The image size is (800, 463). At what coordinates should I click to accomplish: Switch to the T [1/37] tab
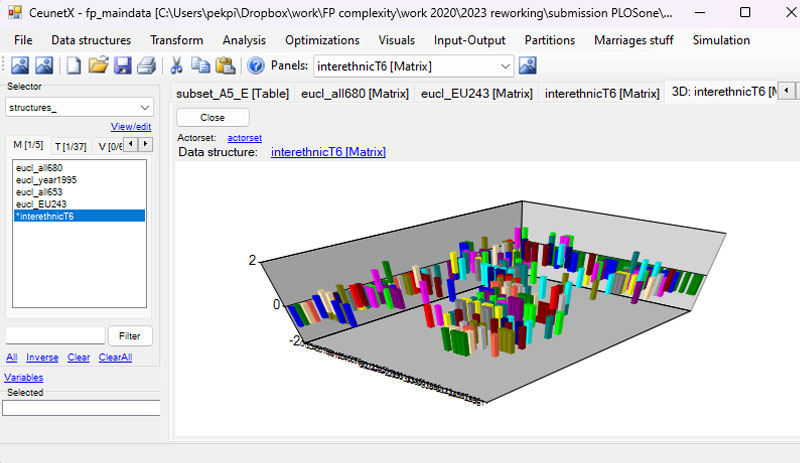[x=72, y=146]
